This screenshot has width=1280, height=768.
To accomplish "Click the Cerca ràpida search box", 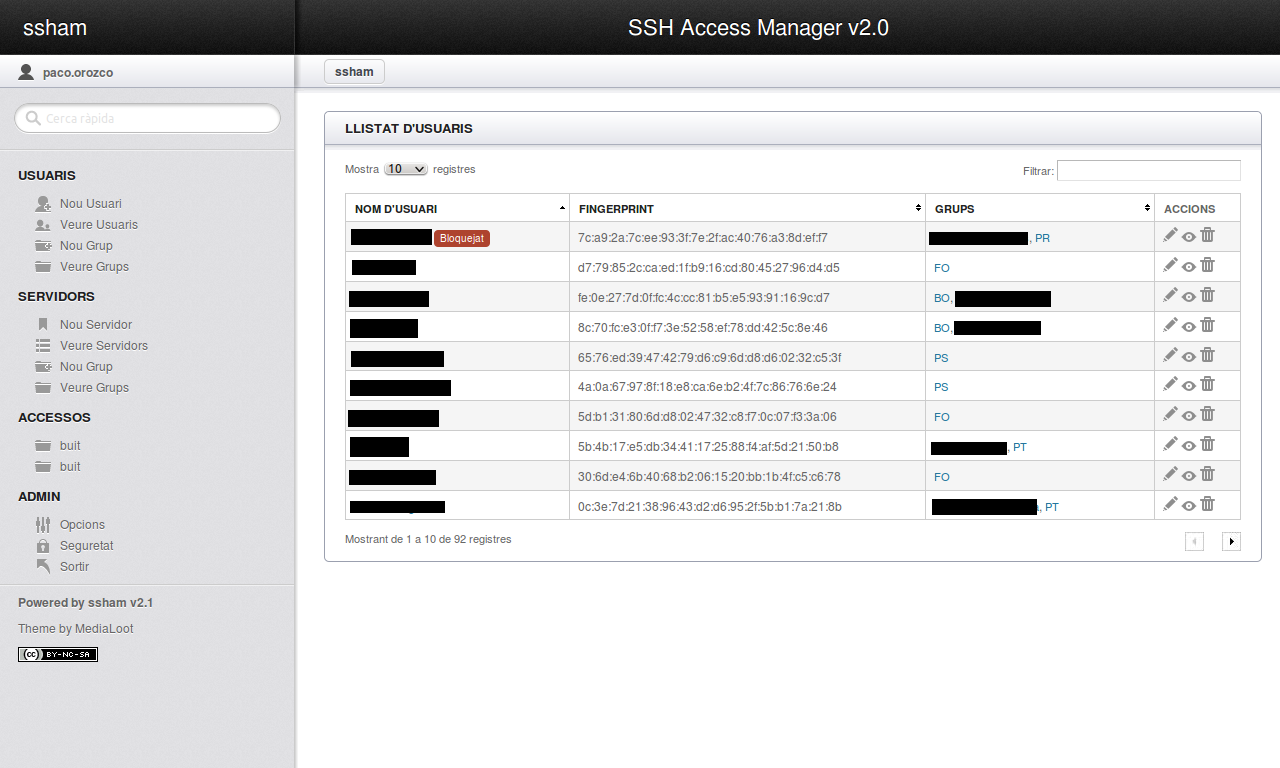I will point(147,118).
